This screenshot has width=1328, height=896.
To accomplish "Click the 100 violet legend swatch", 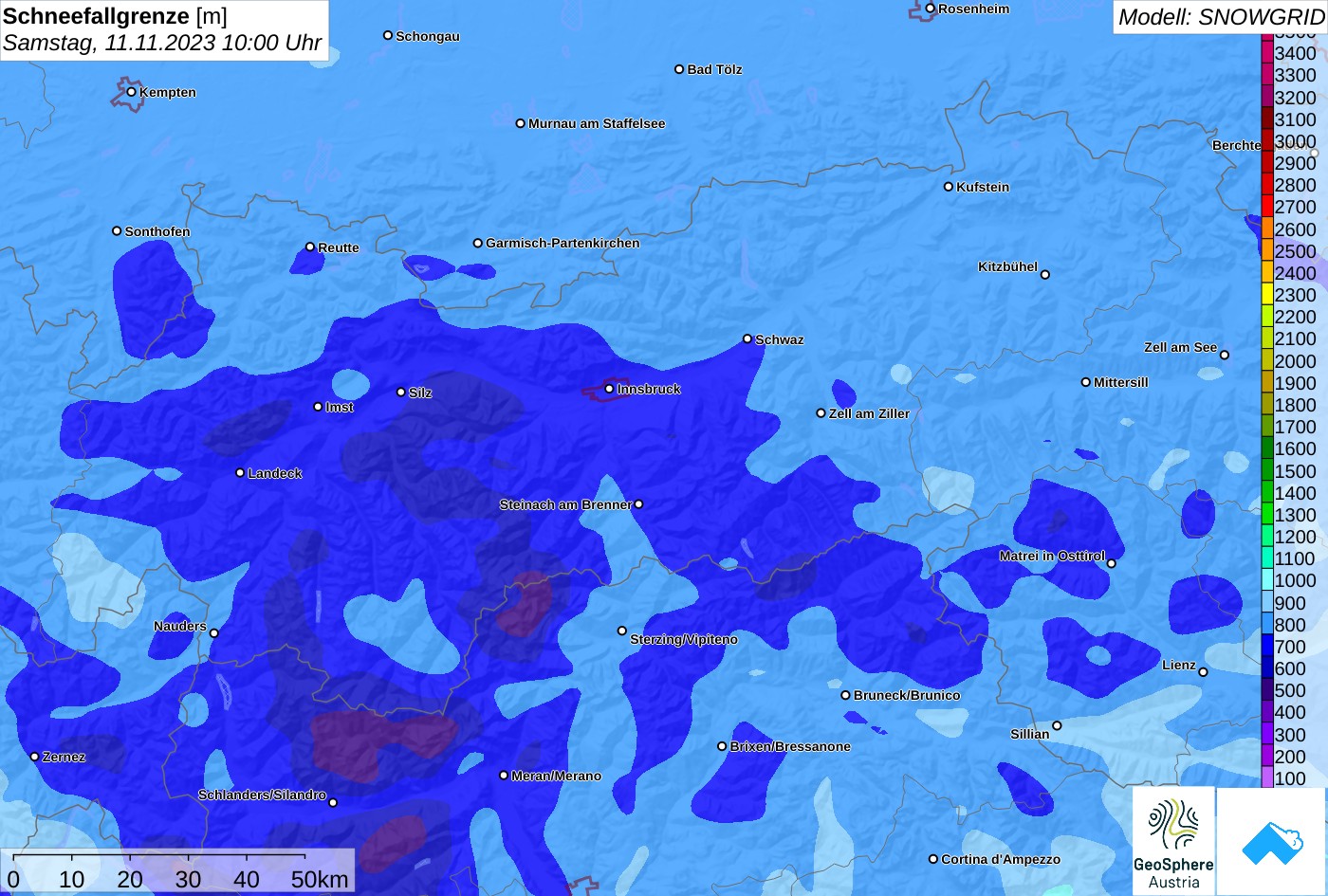I will (x=1267, y=778).
